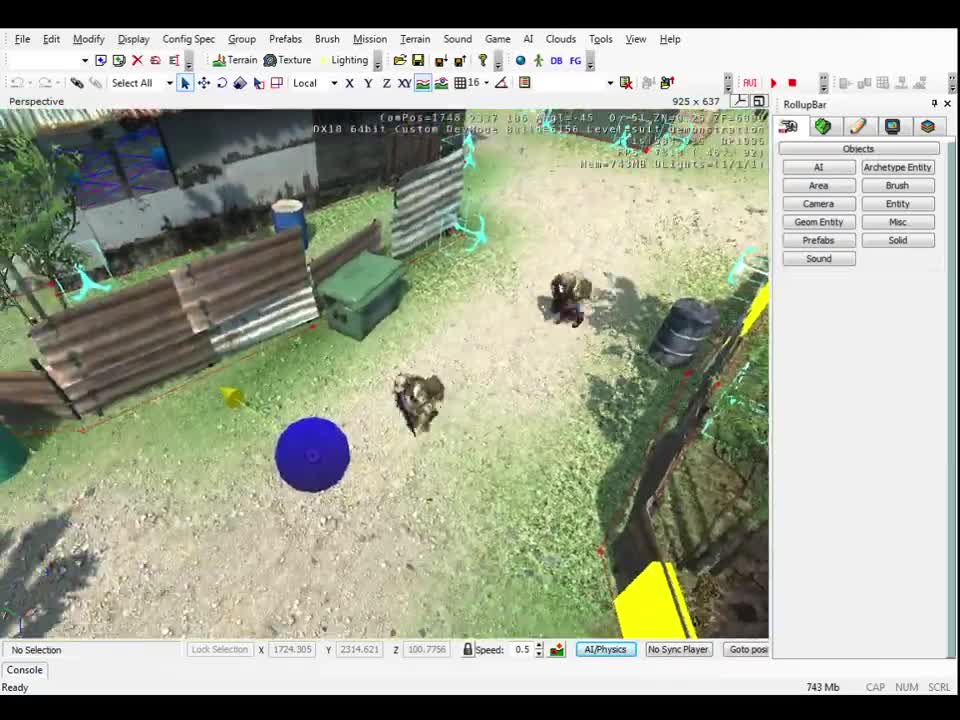Toggle the No Sync Player button
Viewport: 960px width, 720px height.
pos(678,649)
